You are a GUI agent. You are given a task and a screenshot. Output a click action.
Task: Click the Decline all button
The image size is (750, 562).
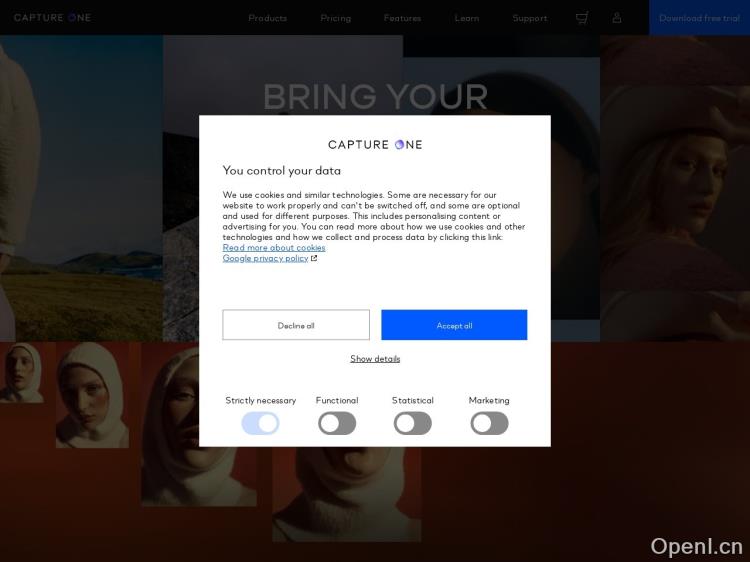pos(296,325)
